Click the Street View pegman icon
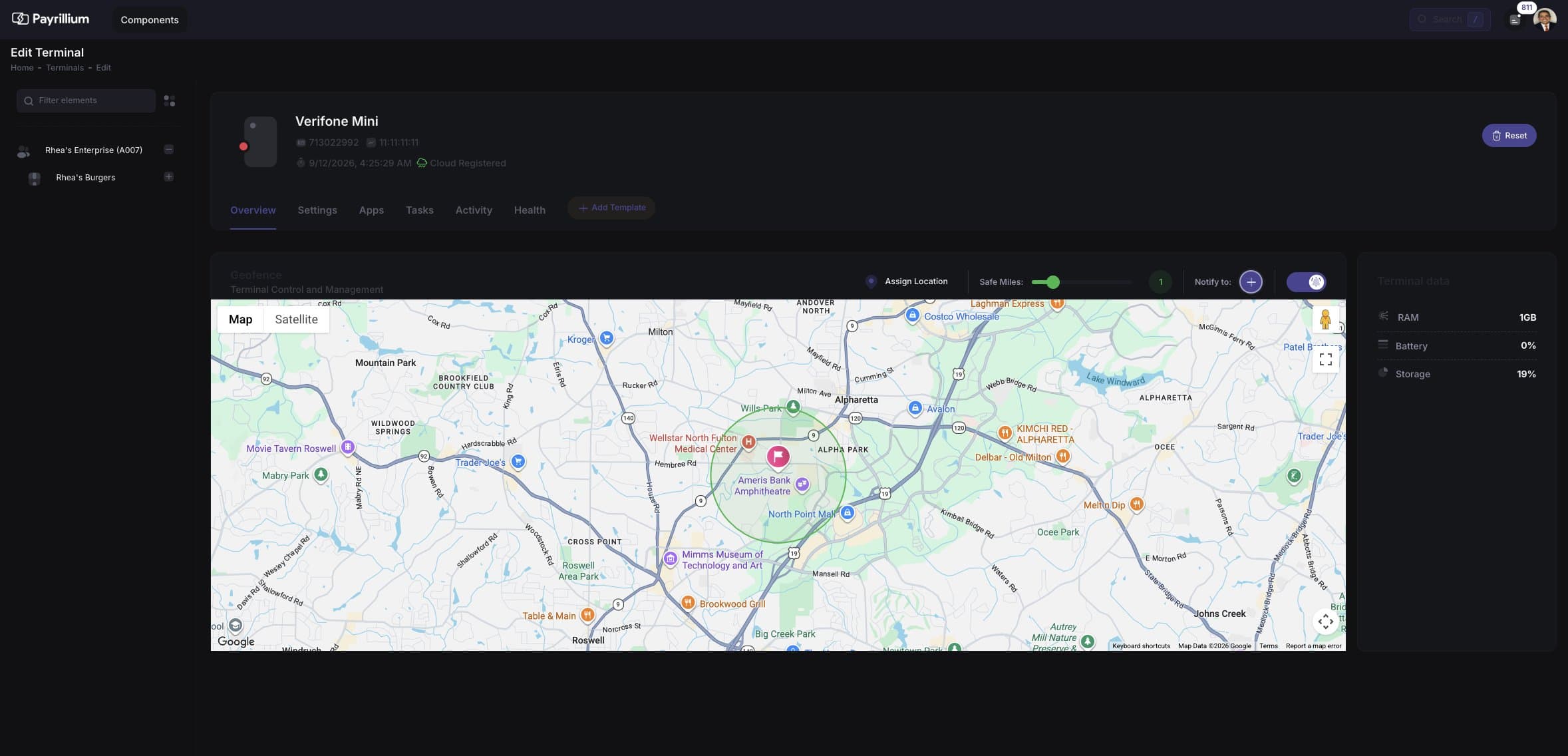 1325,320
